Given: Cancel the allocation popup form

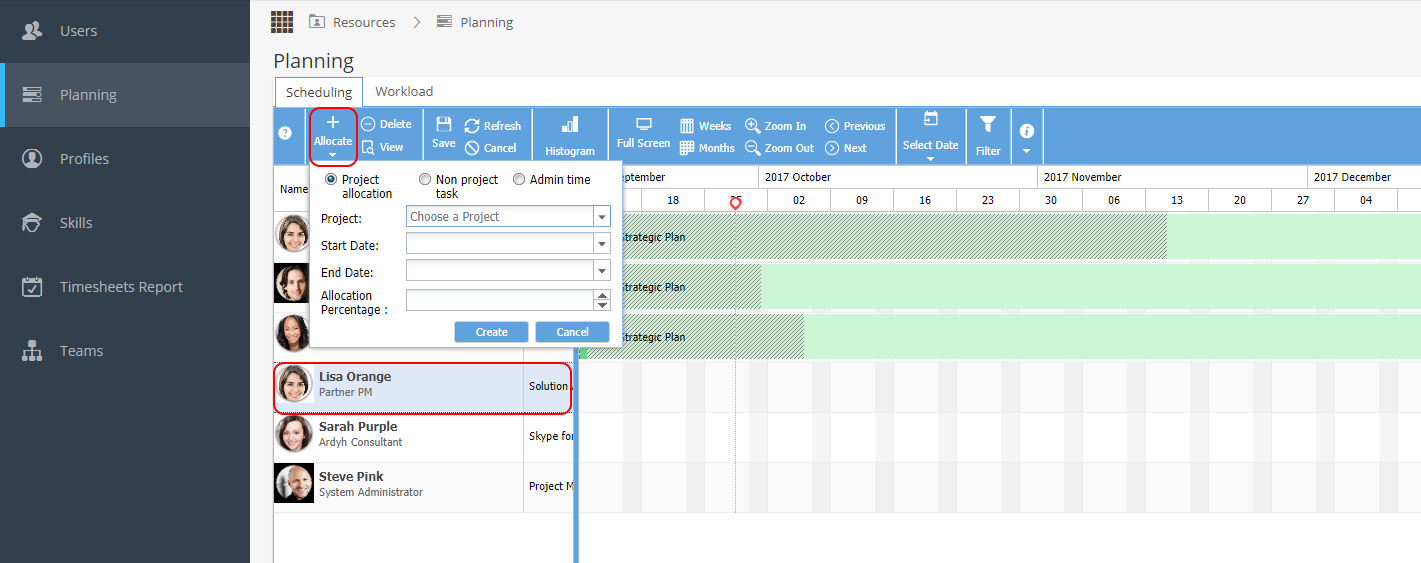Looking at the screenshot, I should tap(572, 332).
